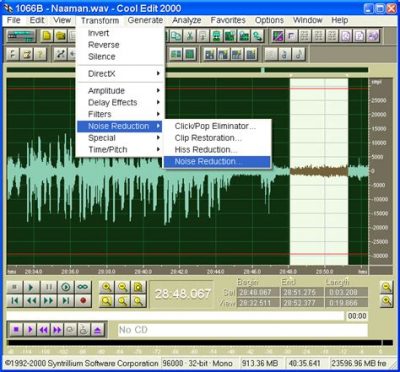This screenshot has width=400, height=372.
Task: Start playback with the green play button
Action: [x=31, y=287]
